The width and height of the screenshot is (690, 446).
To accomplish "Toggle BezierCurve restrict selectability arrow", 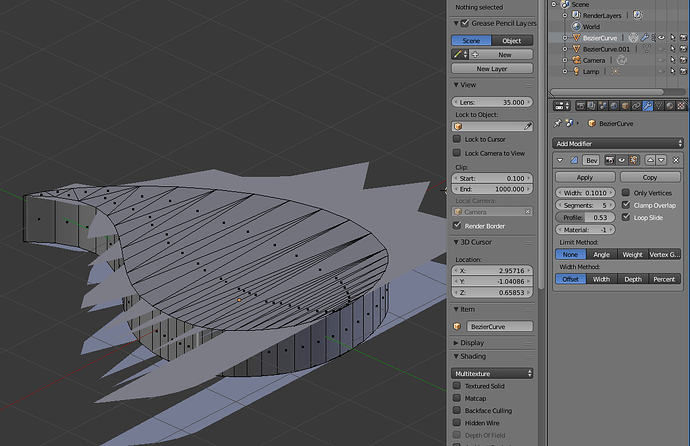I will tap(673, 37).
